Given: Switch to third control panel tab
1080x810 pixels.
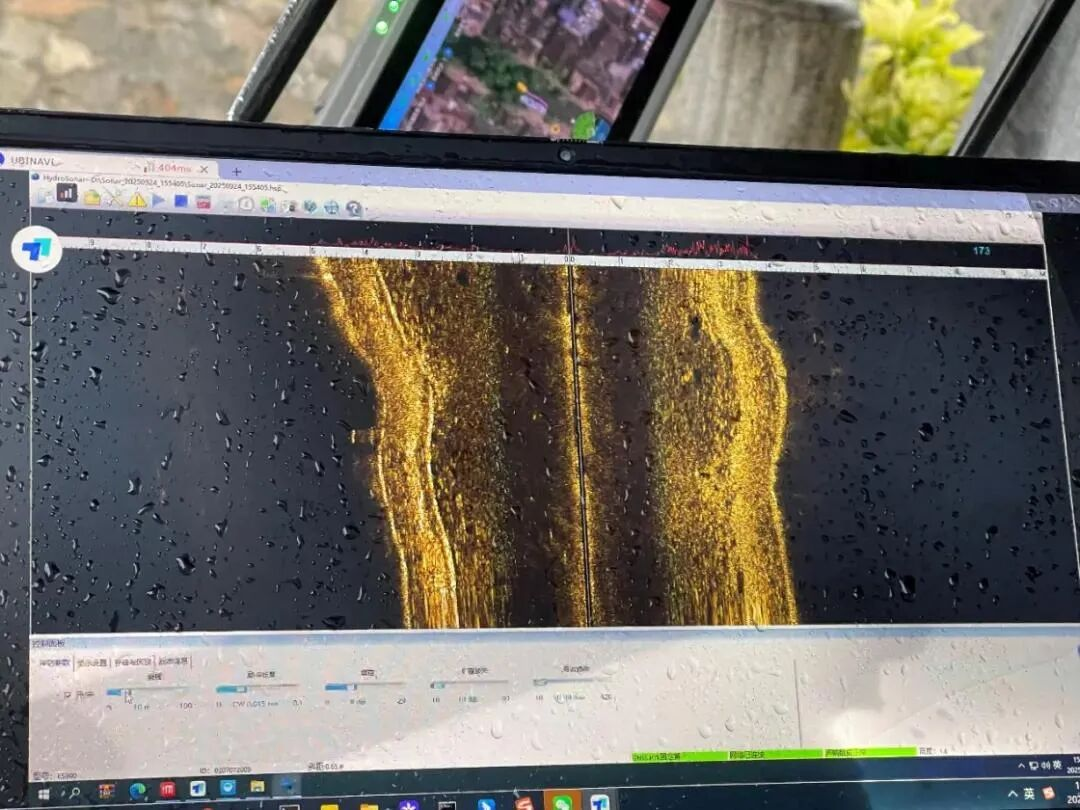Looking at the screenshot, I should [x=133, y=662].
